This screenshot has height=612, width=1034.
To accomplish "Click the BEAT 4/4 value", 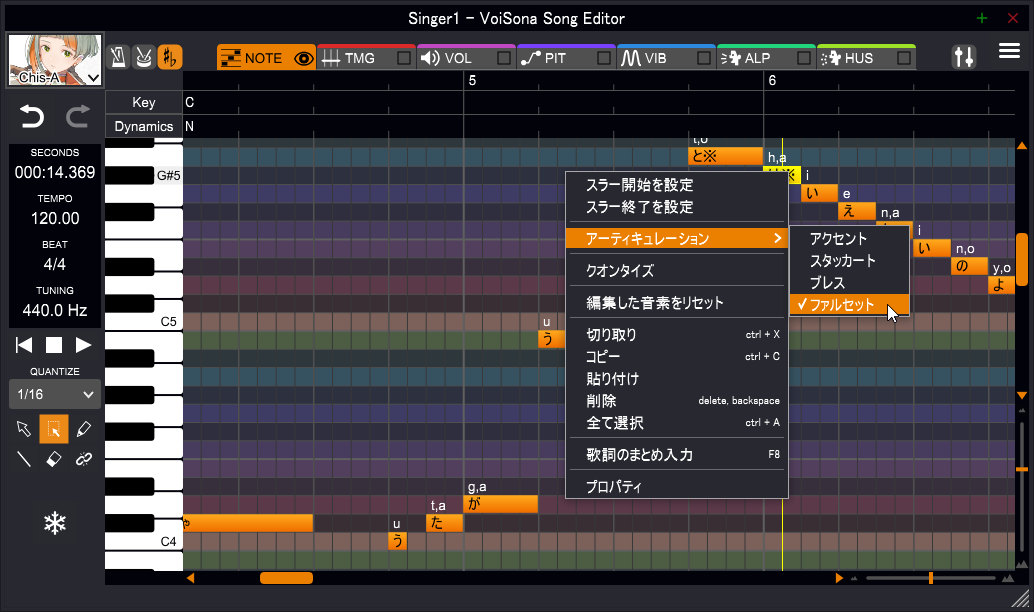I will (x=55, y=264).
